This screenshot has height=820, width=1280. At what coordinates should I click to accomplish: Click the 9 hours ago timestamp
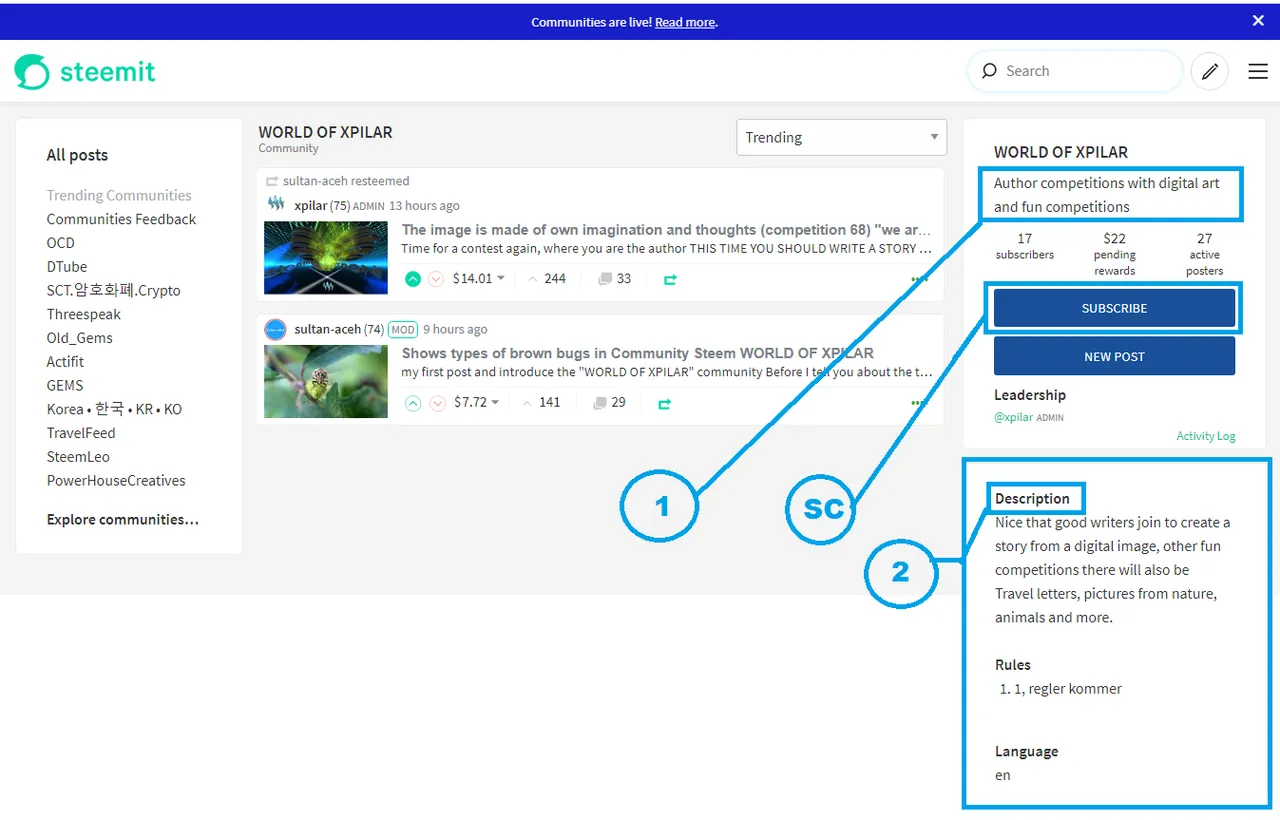coord(455,330)
